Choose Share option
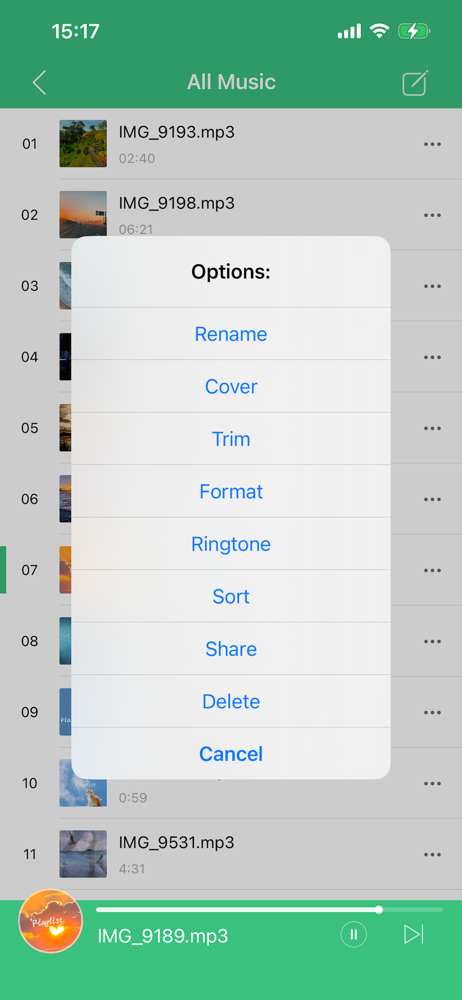The height and width of the screenshot is (1000, 462). point(231,649)
